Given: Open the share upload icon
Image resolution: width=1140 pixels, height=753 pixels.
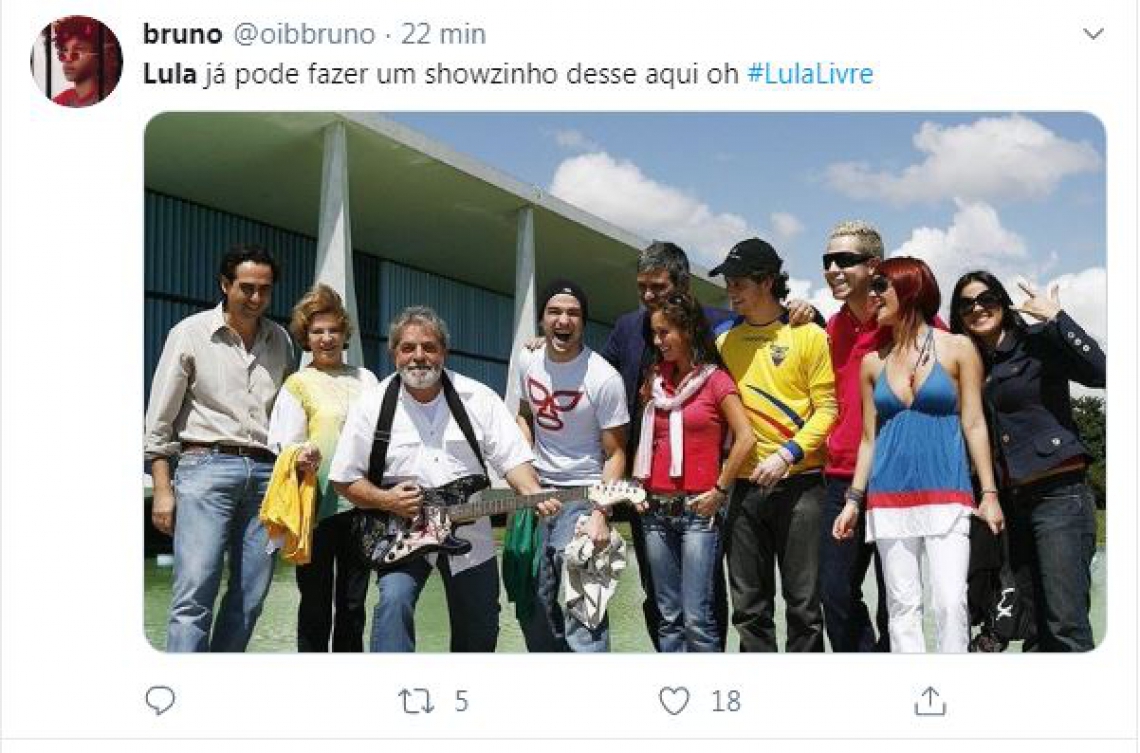Looking at the screenshot, I should (930, 701).
